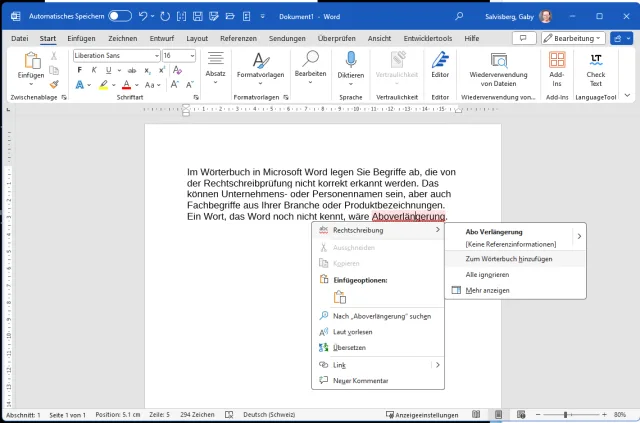Toggle the Automatisches Speichern switch
This screenshot has height=423, width=640.
[120, 16]
